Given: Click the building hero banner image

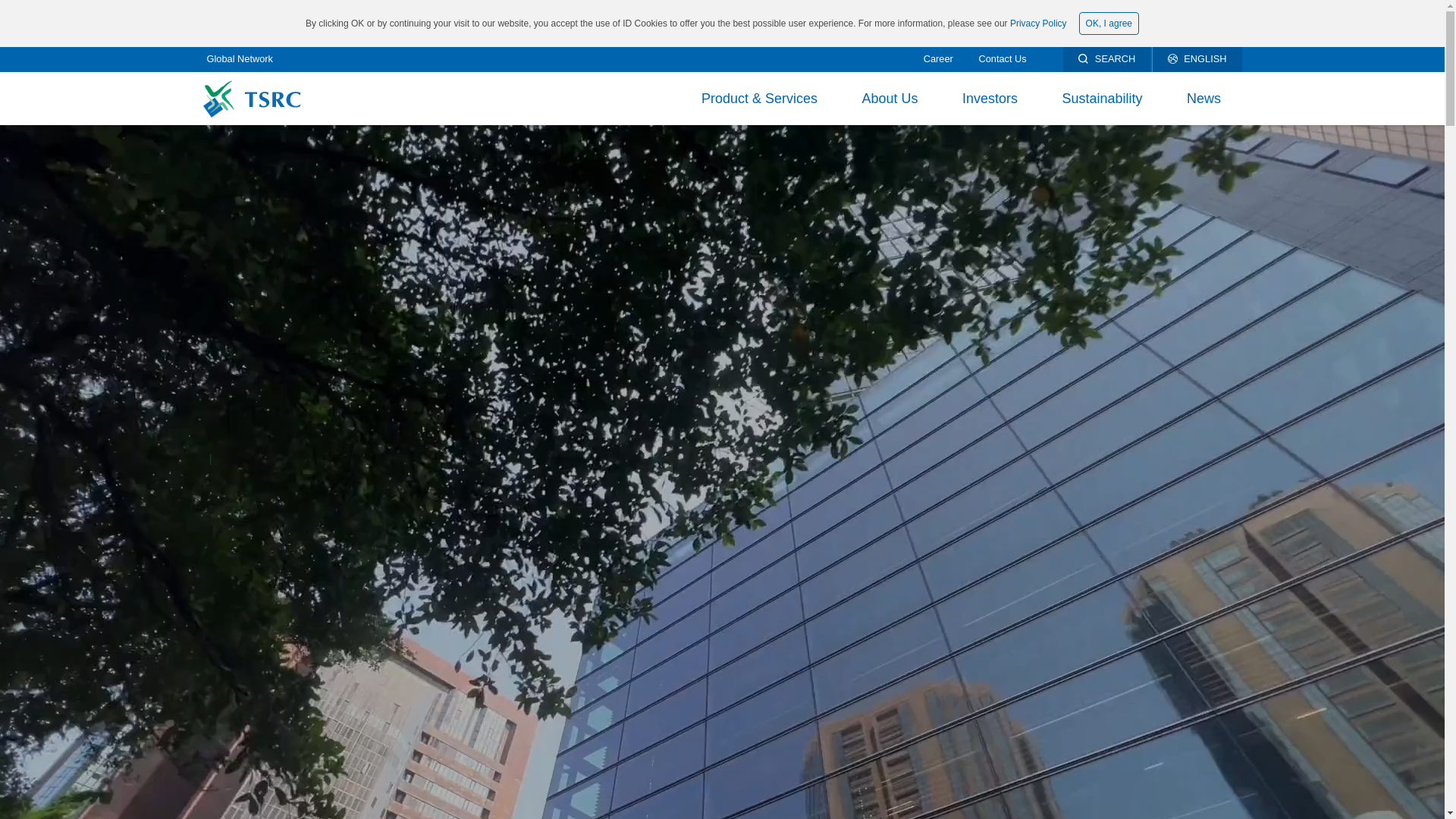Looking at the screenshot, I should (722, 472).
